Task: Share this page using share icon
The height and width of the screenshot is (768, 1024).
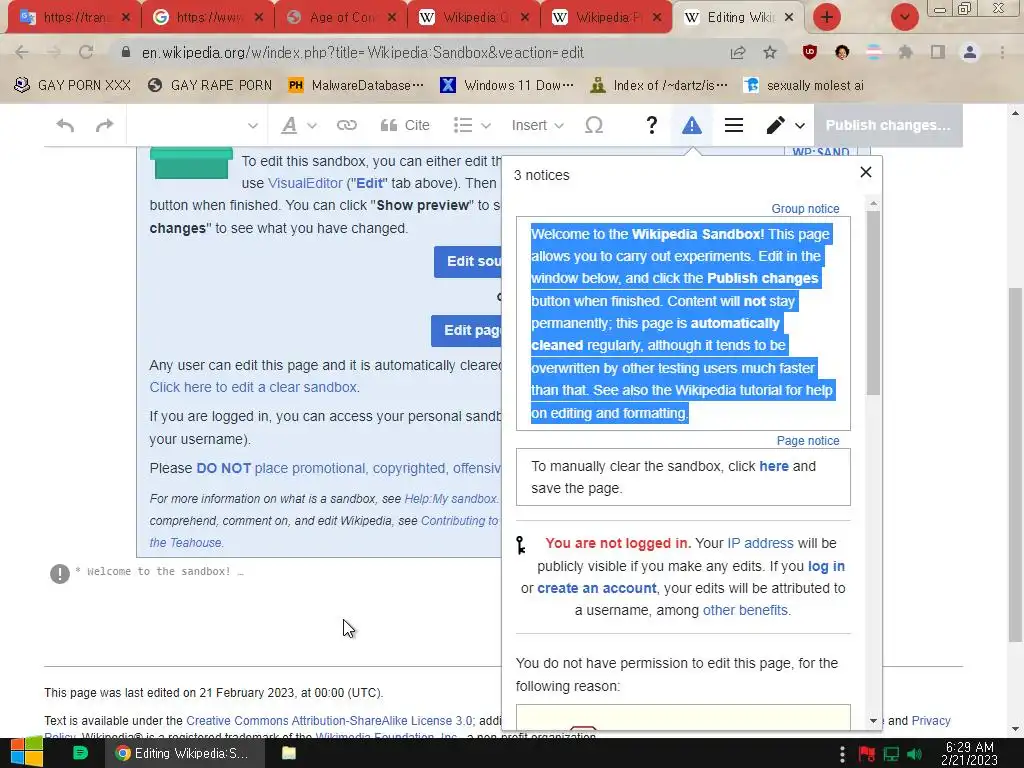Action: (x=738, y=52)
